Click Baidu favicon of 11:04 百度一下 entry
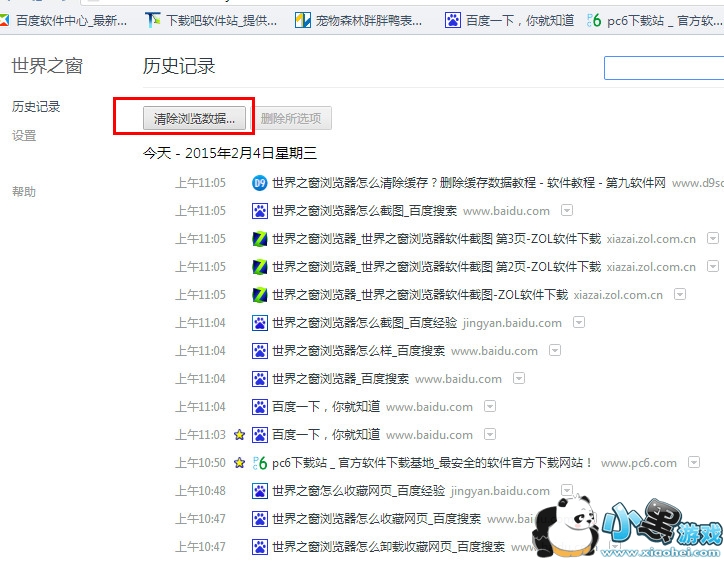This screenshot has height=561, width=724. point(259,407)
